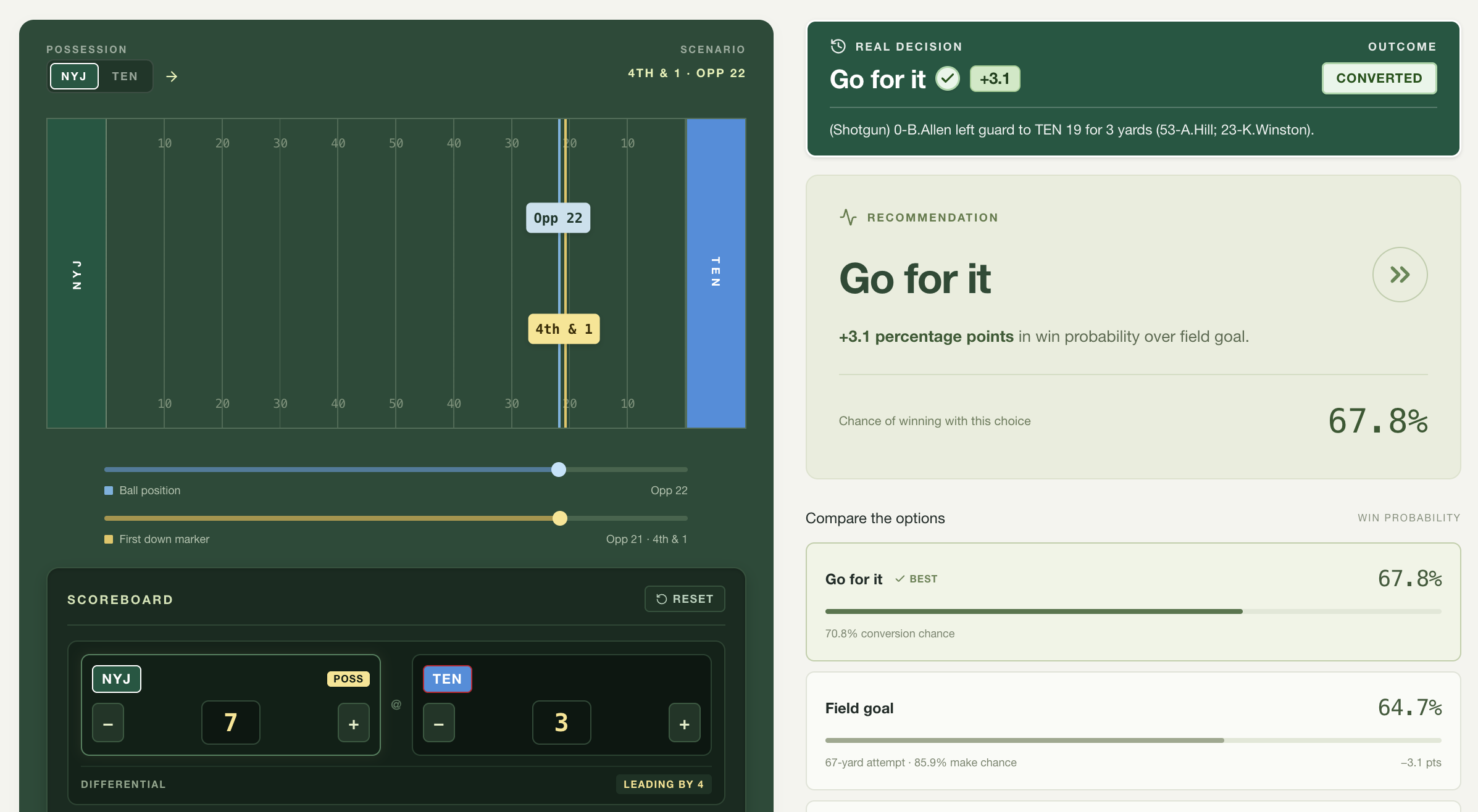Screen dimensions: 1478x812
Task: Select TEN in possession toggle
Action: click(125, 77)
